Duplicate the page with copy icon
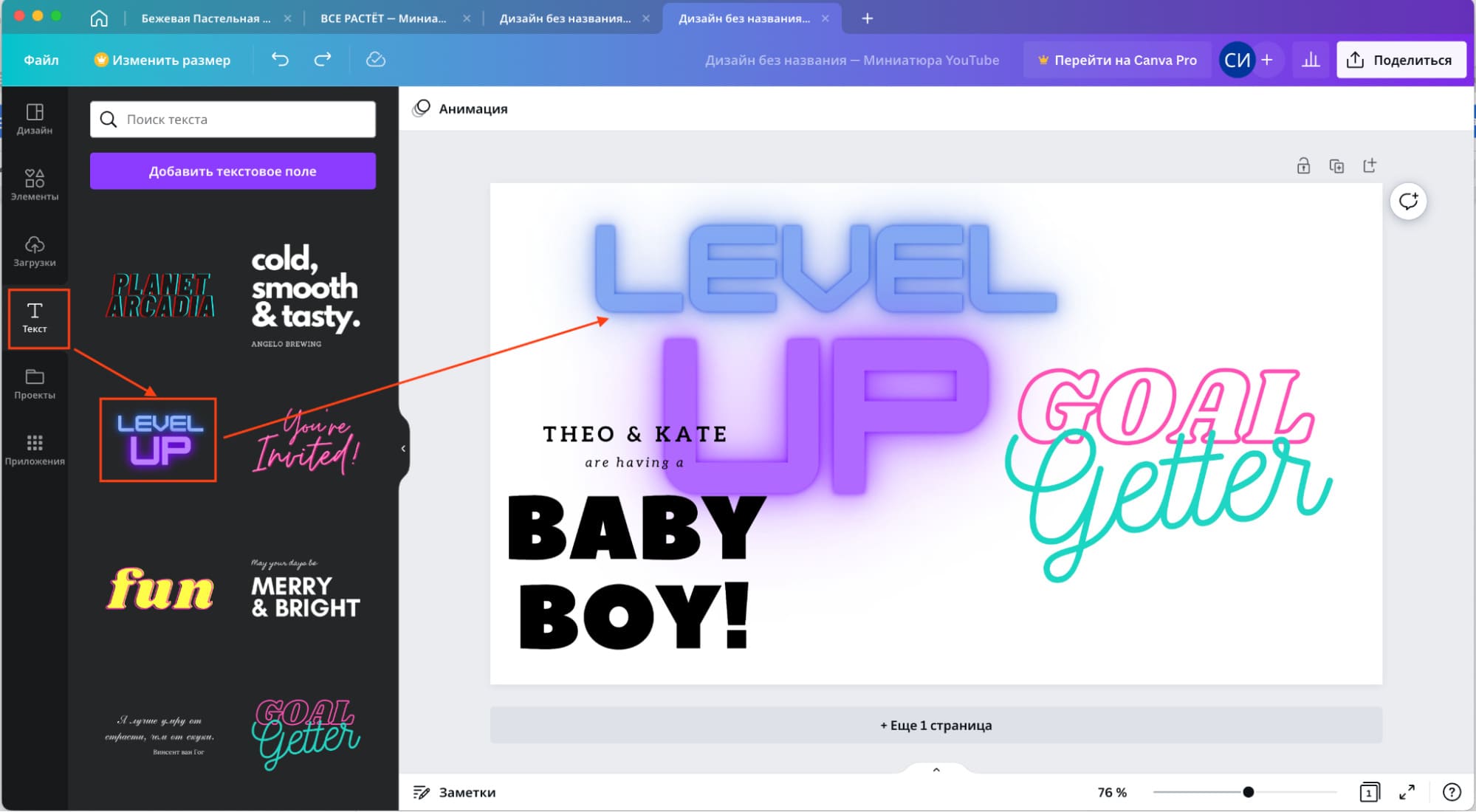Image resolution: width=1476 pixels, height=812 pixels. coord(1336,165)
